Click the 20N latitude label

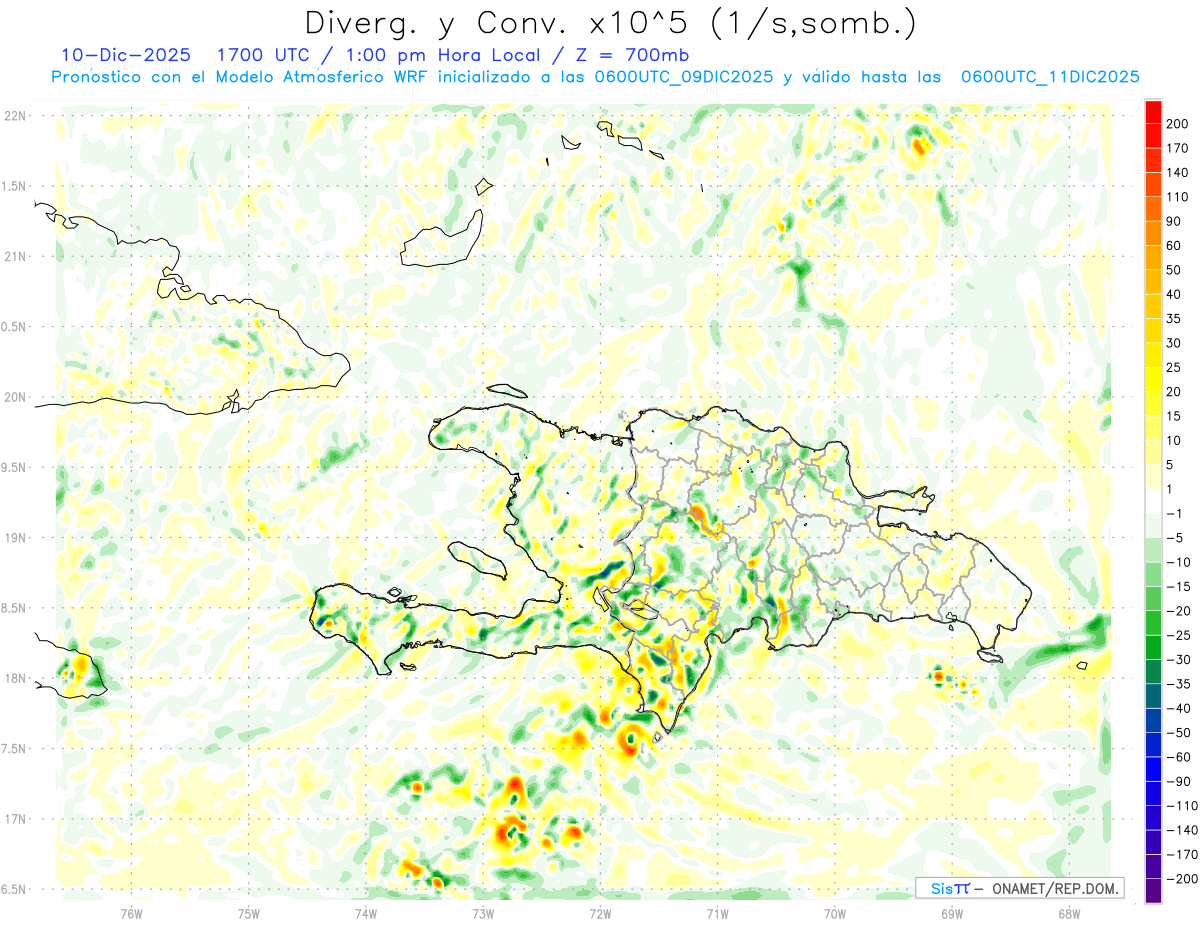click(15, 397)
